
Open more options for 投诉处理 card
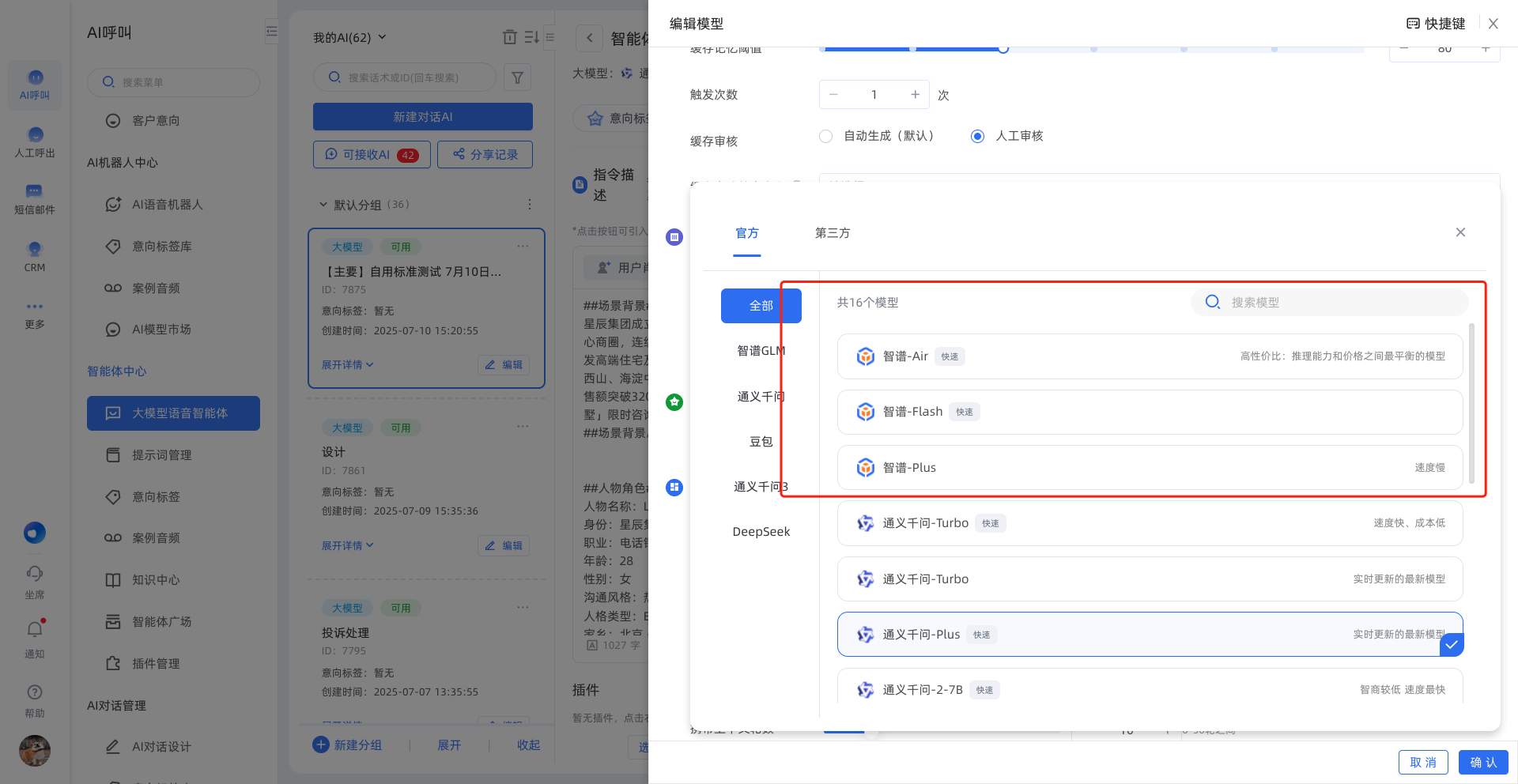(523, 607)
